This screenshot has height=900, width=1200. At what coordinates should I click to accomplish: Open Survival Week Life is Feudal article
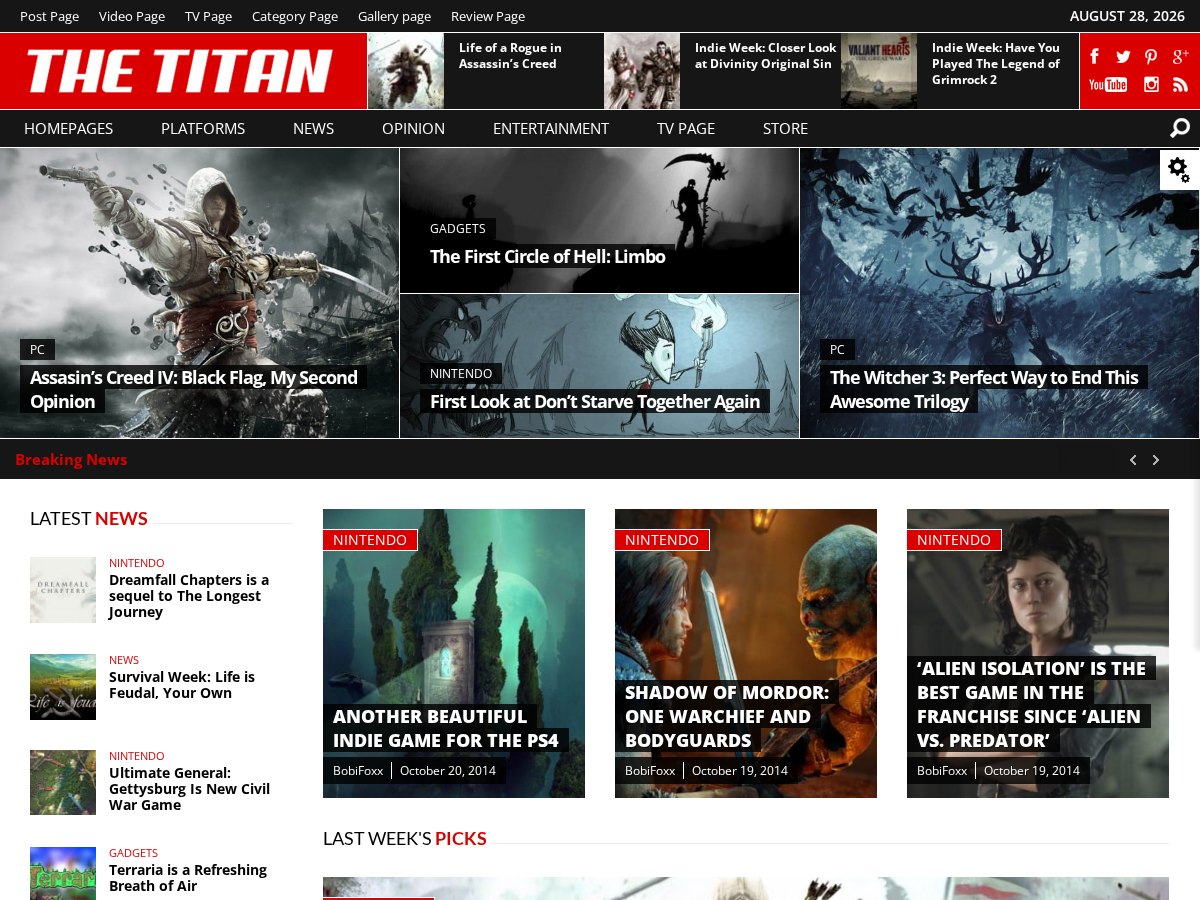[x=182, y=685]
